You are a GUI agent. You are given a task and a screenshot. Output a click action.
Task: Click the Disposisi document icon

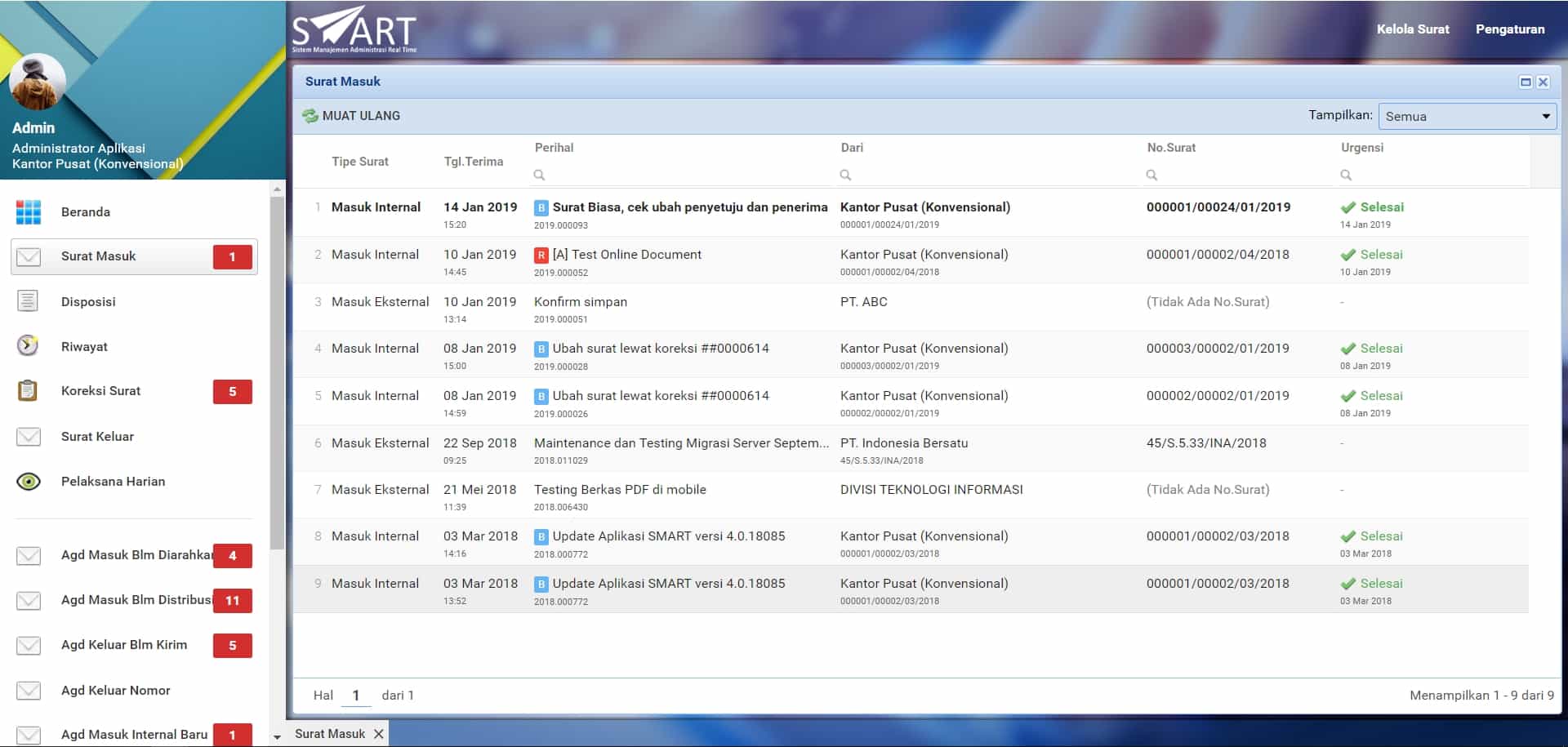(x=28, y=301)
